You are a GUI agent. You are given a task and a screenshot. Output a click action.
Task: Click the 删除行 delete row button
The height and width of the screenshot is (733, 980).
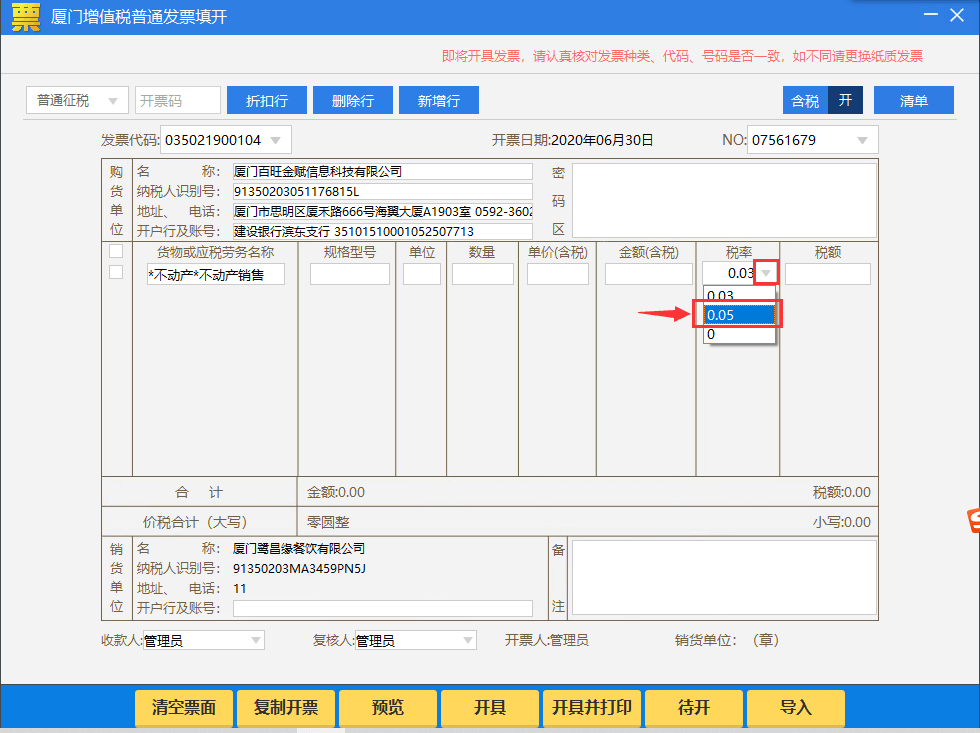click(352, 100)
